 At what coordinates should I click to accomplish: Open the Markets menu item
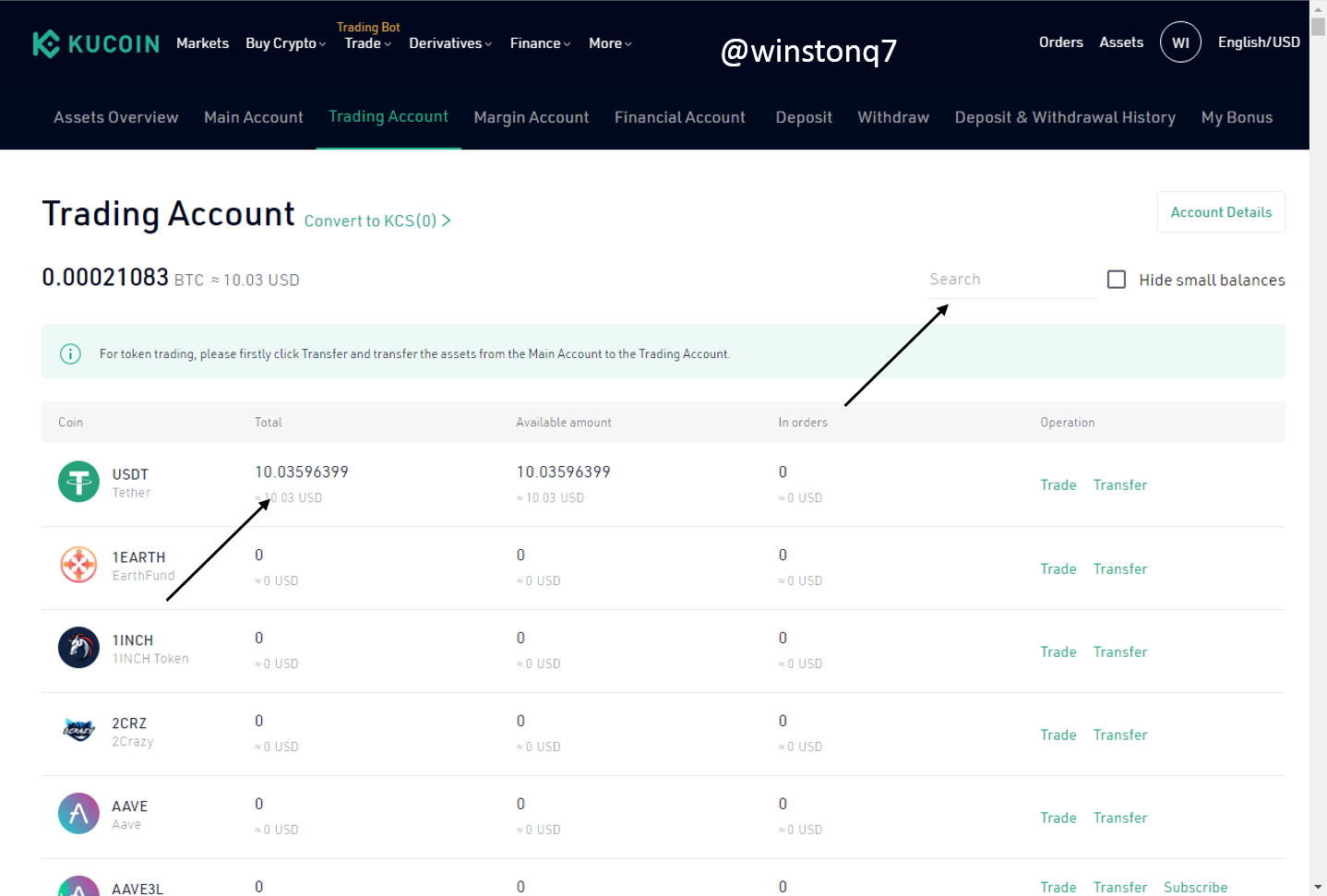(202, 43)
